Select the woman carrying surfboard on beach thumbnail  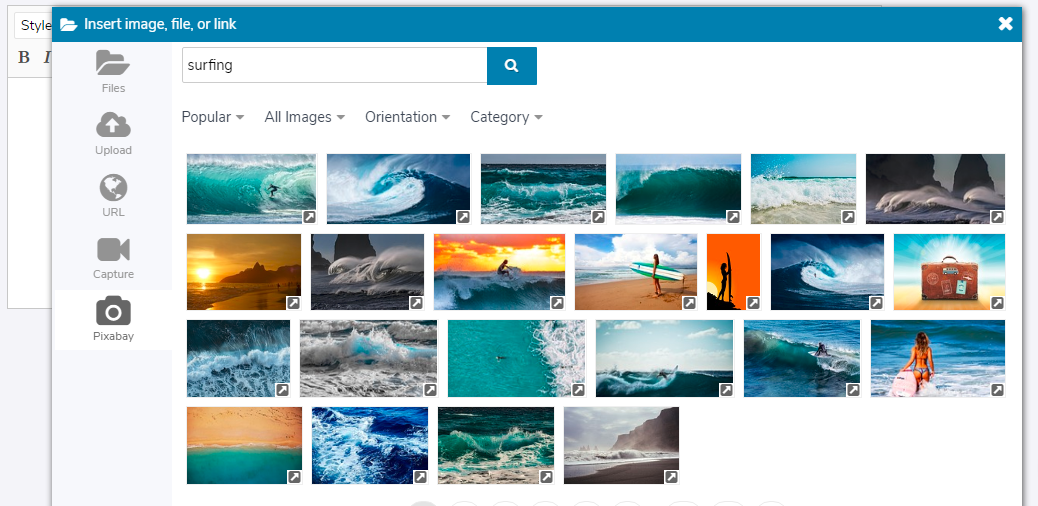[636, 272]
